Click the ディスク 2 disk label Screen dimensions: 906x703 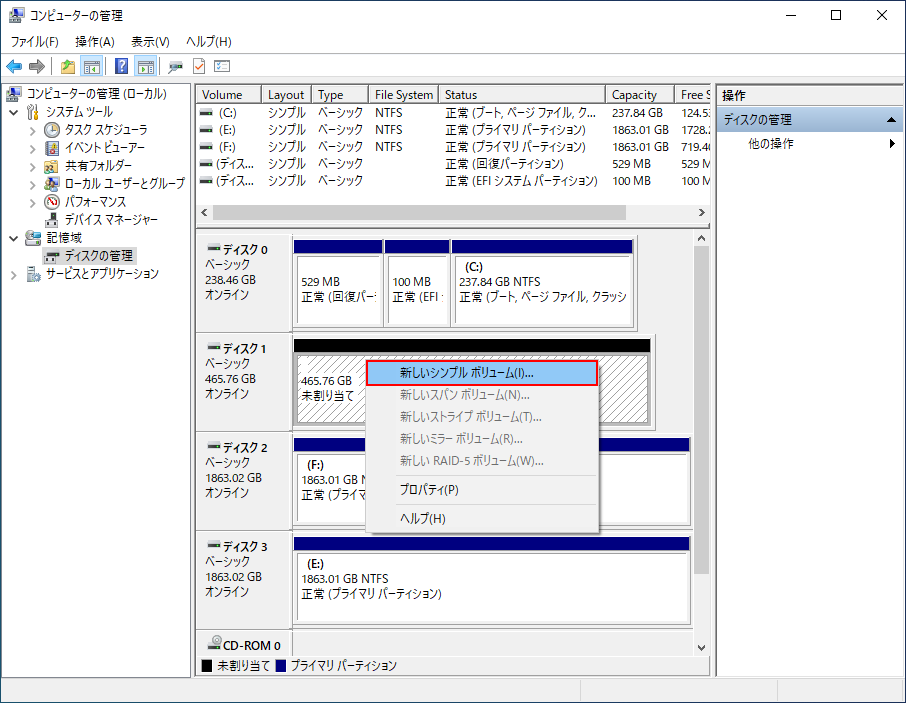click(244, 448)
